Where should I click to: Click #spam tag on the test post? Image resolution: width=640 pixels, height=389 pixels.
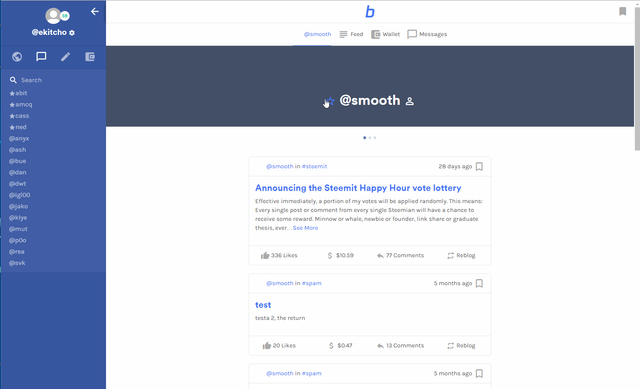311,283
